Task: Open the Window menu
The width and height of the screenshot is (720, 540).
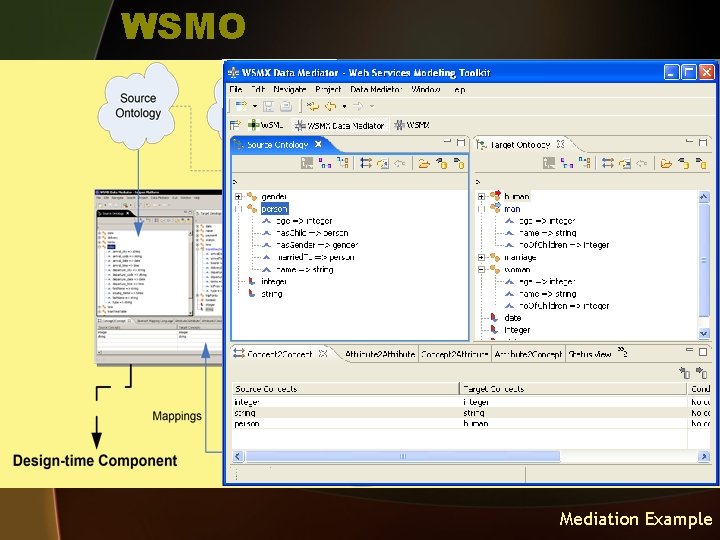Action: click(426, 89)
